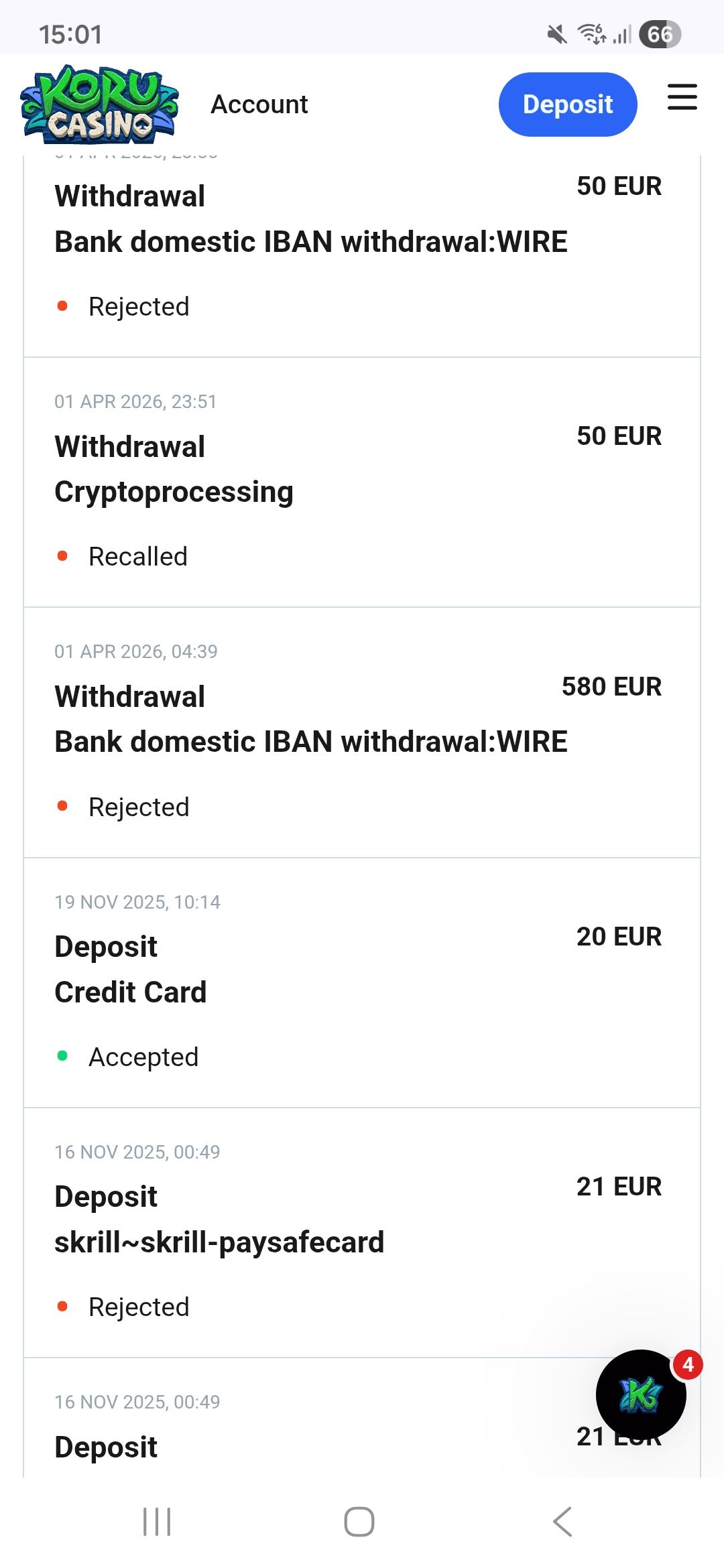Tap the battery indicator in status bar
Viewport: 724px width, 1568px height.
(660, 34)
